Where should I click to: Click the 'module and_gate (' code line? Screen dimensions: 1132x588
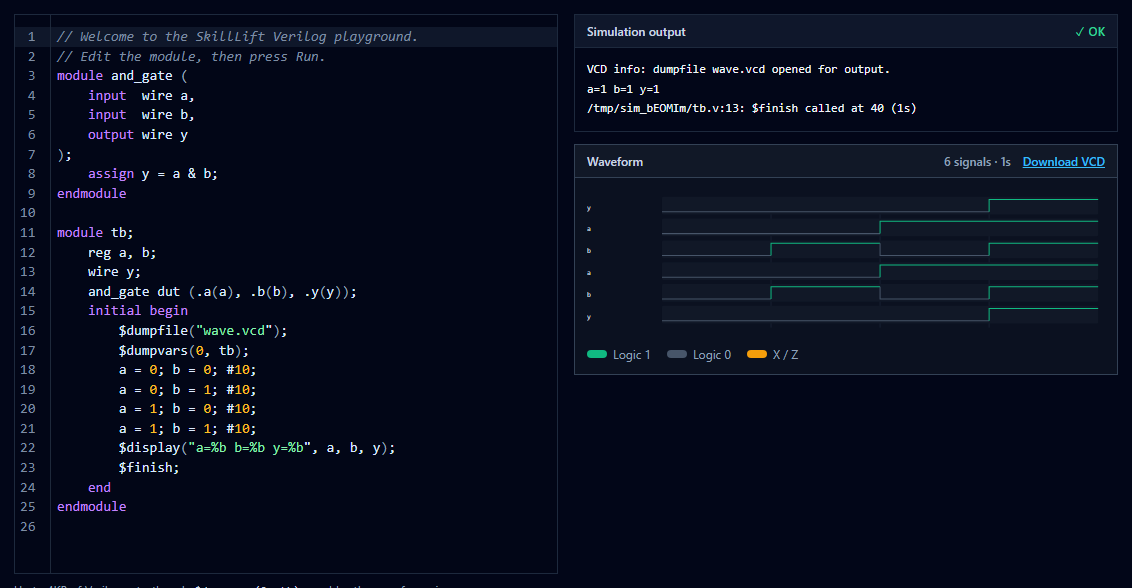click(122, 76)
